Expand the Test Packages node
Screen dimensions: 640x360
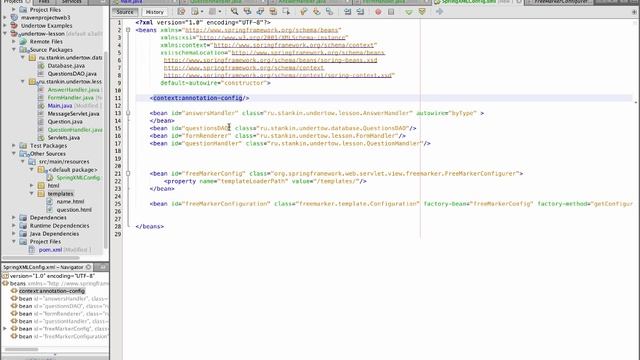point(14,145)
